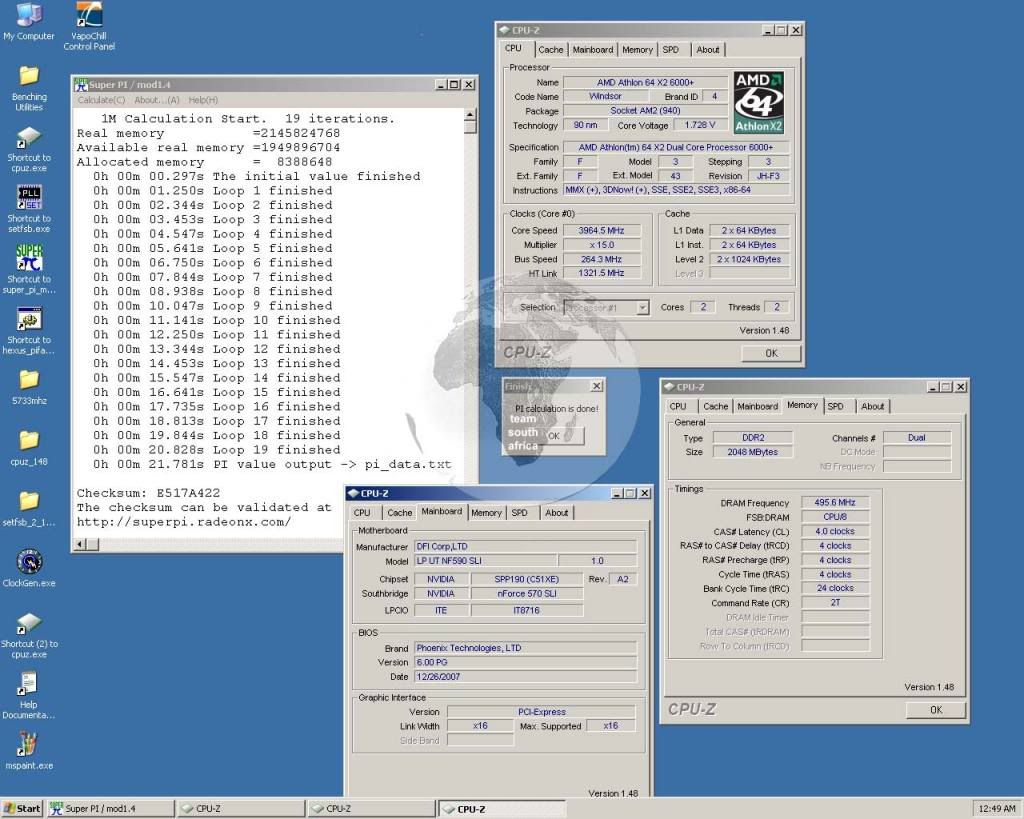Click the DRAM Frequency value 495.6 MHz

point(835,503)
